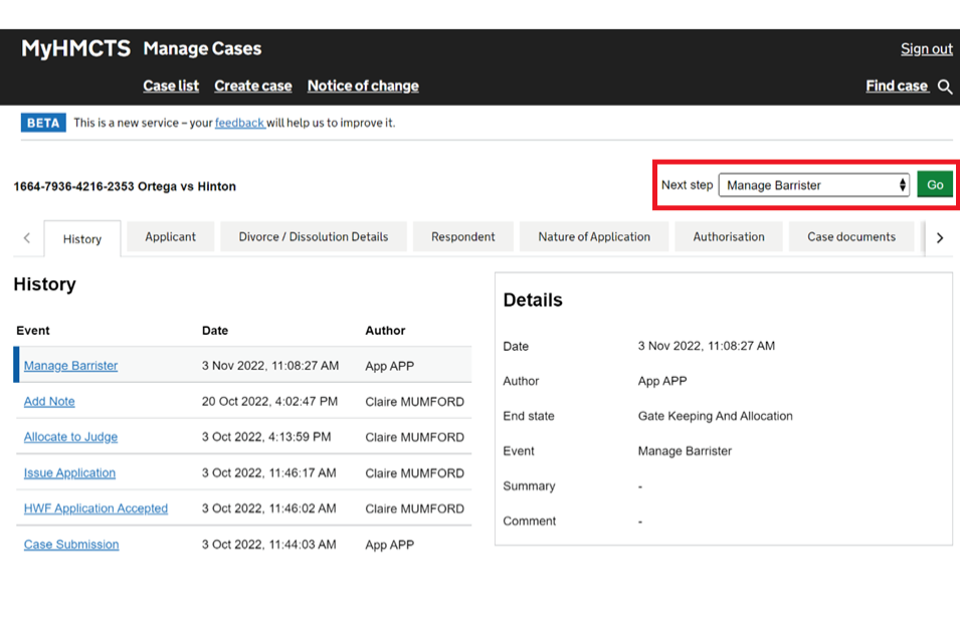This screenshot has width=960, height=640.
Task: Open Divorce / Dissolution Details tab
Action: [x=313, y=237]
